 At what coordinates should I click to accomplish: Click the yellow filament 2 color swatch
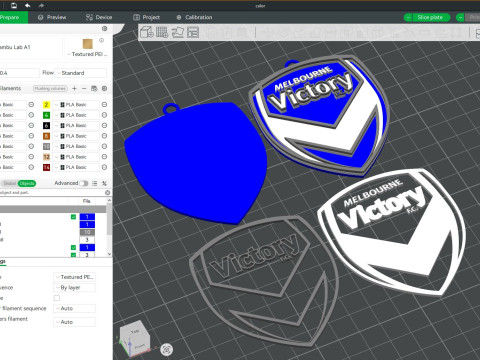(46, 105)
